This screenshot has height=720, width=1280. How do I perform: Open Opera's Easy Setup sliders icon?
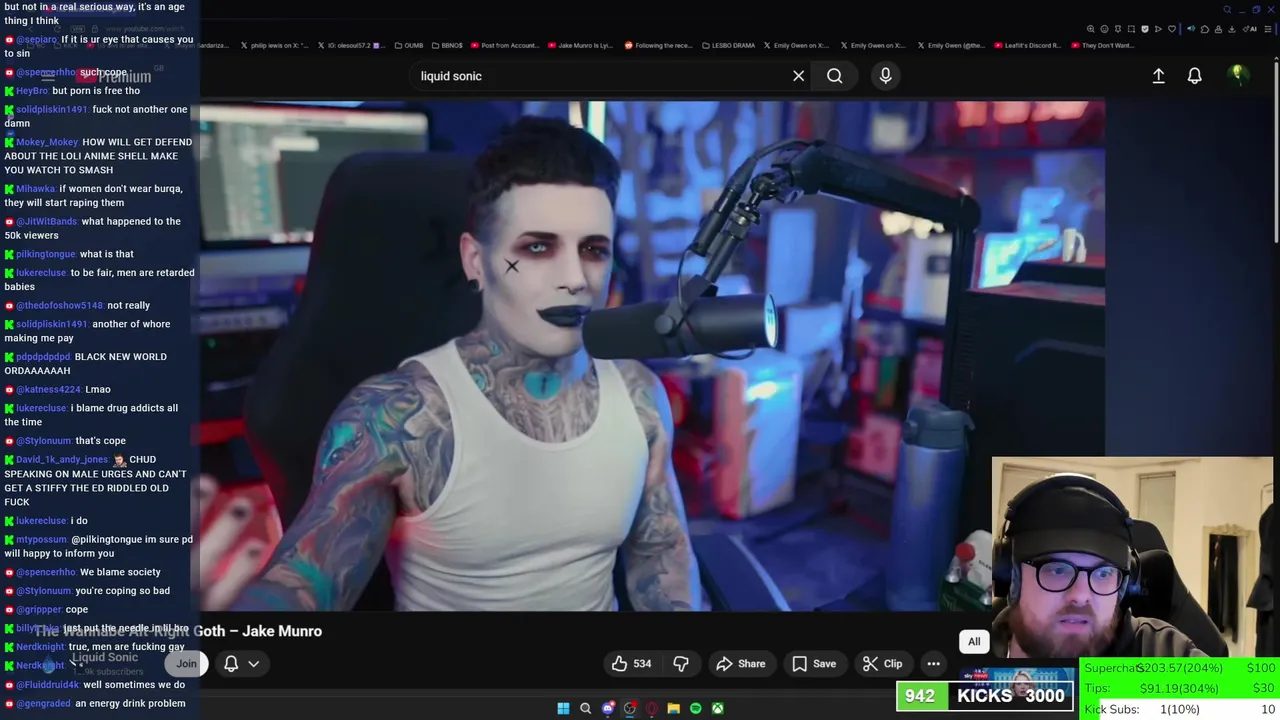1268,29
